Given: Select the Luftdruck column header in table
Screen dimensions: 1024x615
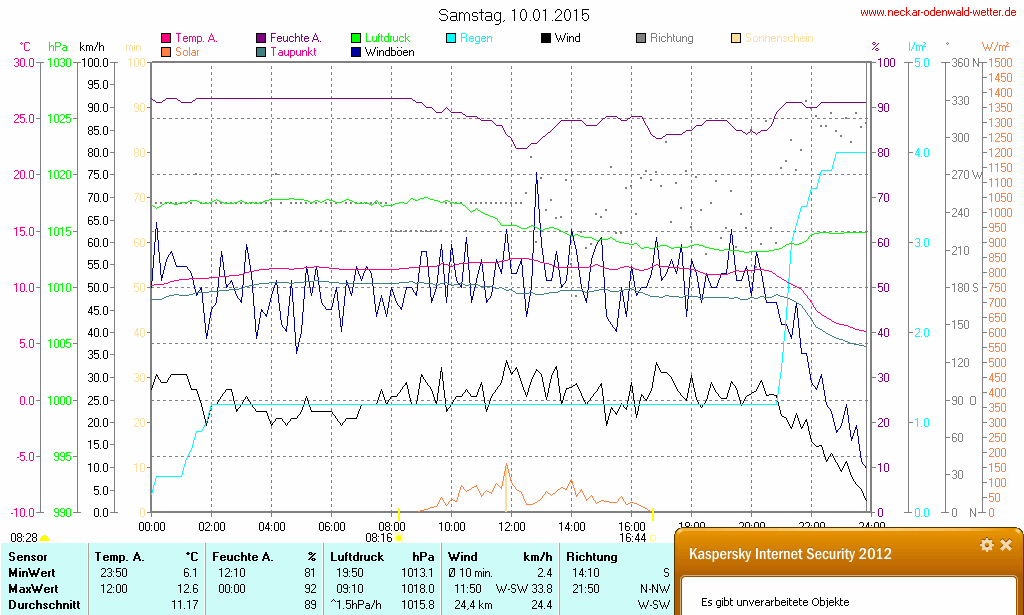Looking at the screenshot, I should pyautogui.click(x=354, y=557).
